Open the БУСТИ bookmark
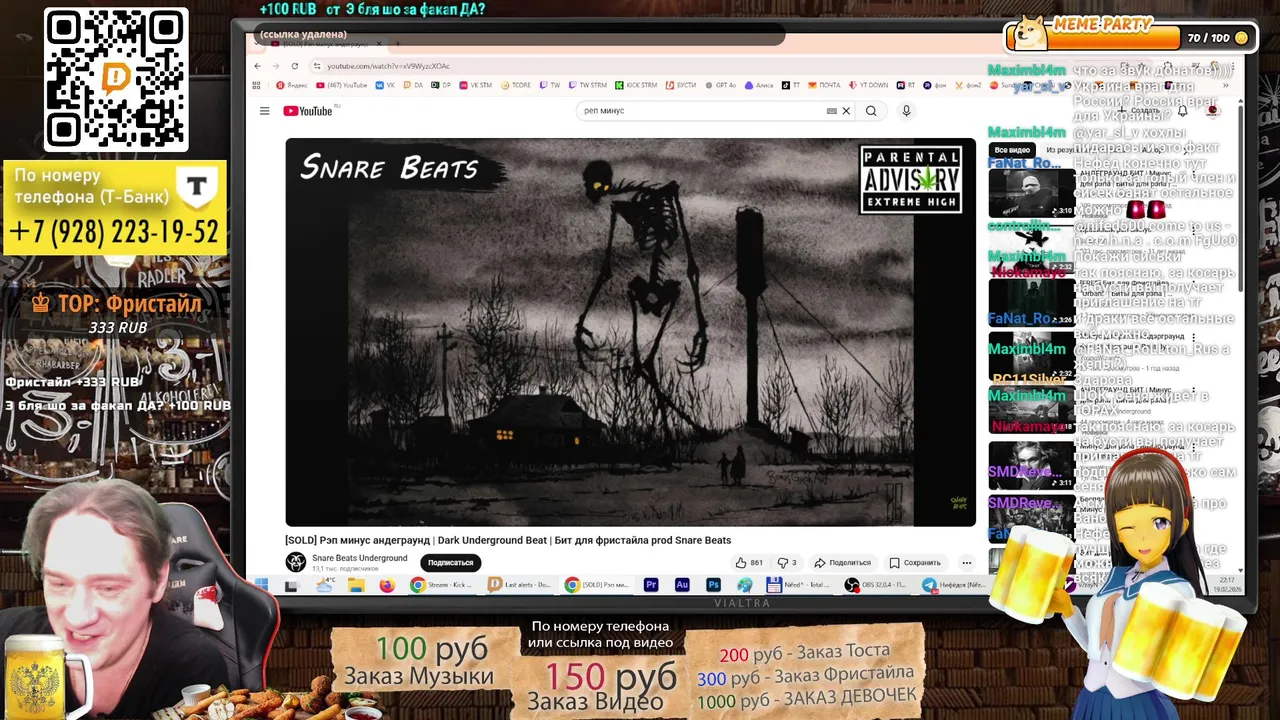 coord(680,85)
